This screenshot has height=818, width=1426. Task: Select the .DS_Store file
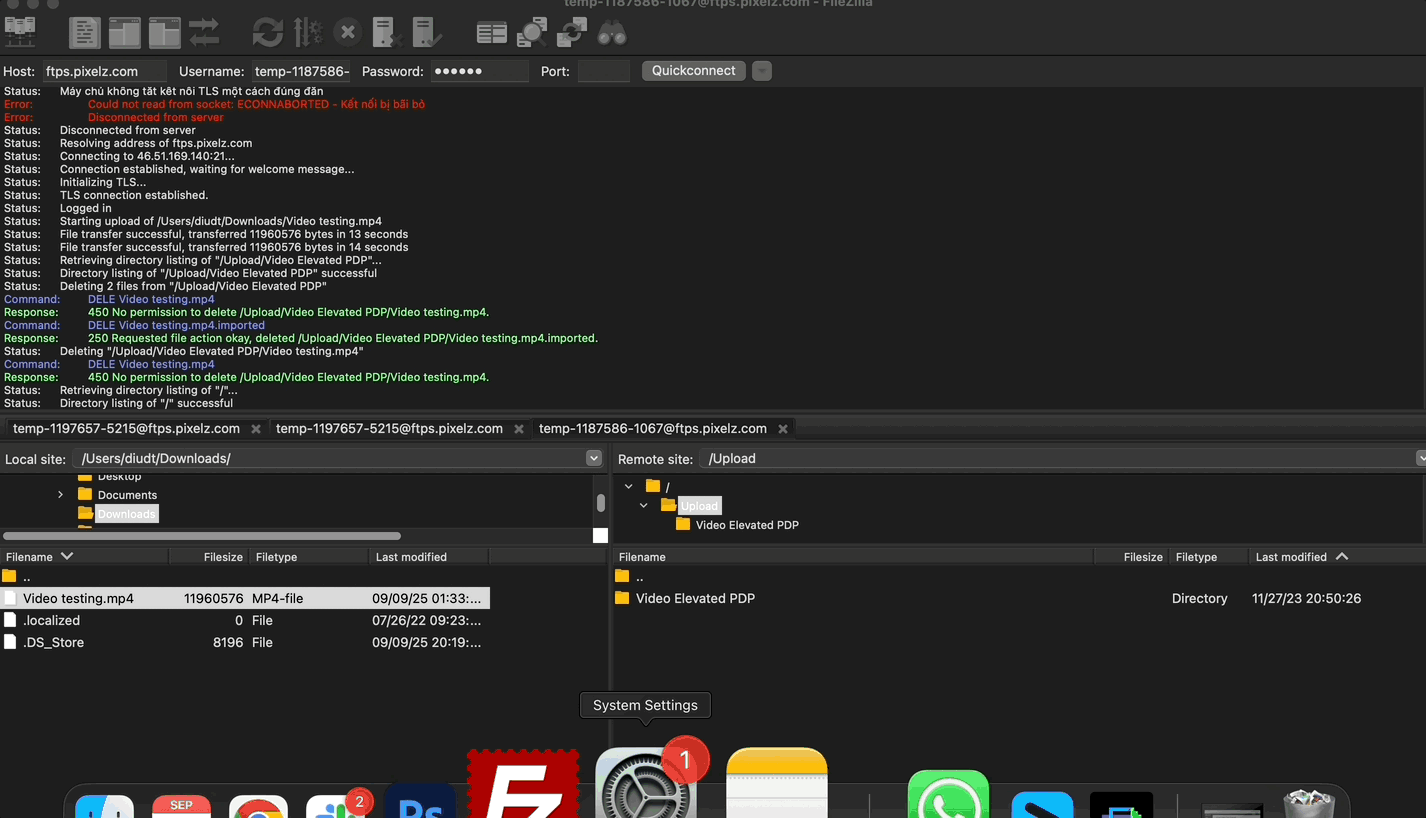(x=245, y=642)
